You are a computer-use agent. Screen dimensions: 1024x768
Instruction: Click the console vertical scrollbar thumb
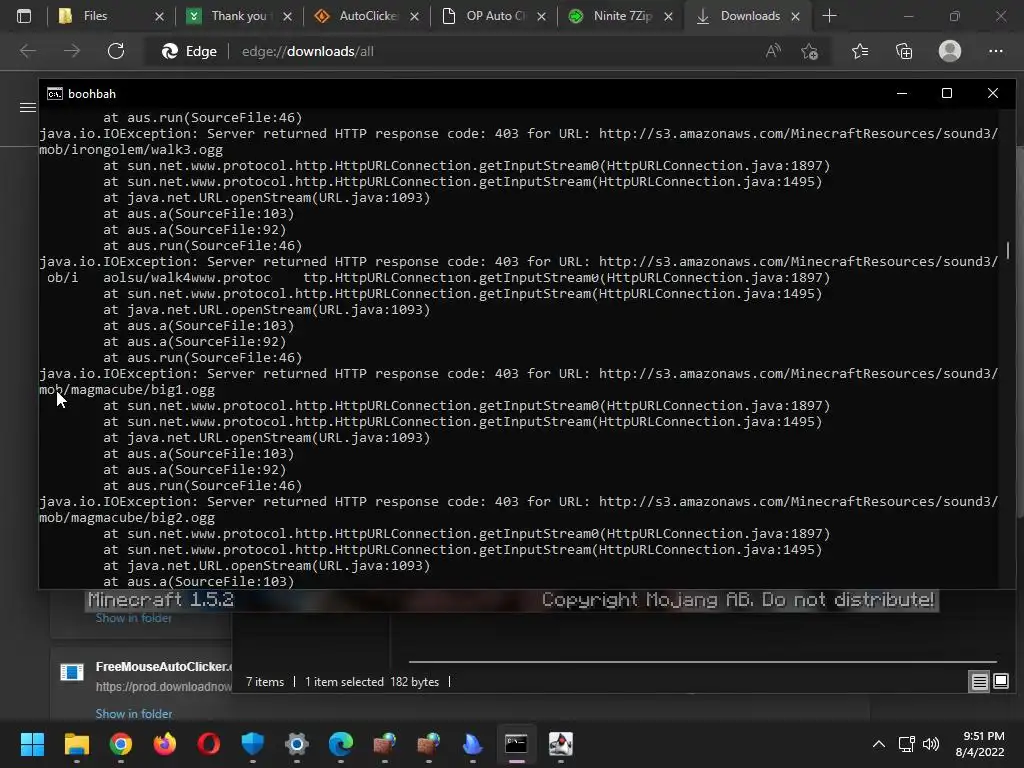[x=1008, y=250]
